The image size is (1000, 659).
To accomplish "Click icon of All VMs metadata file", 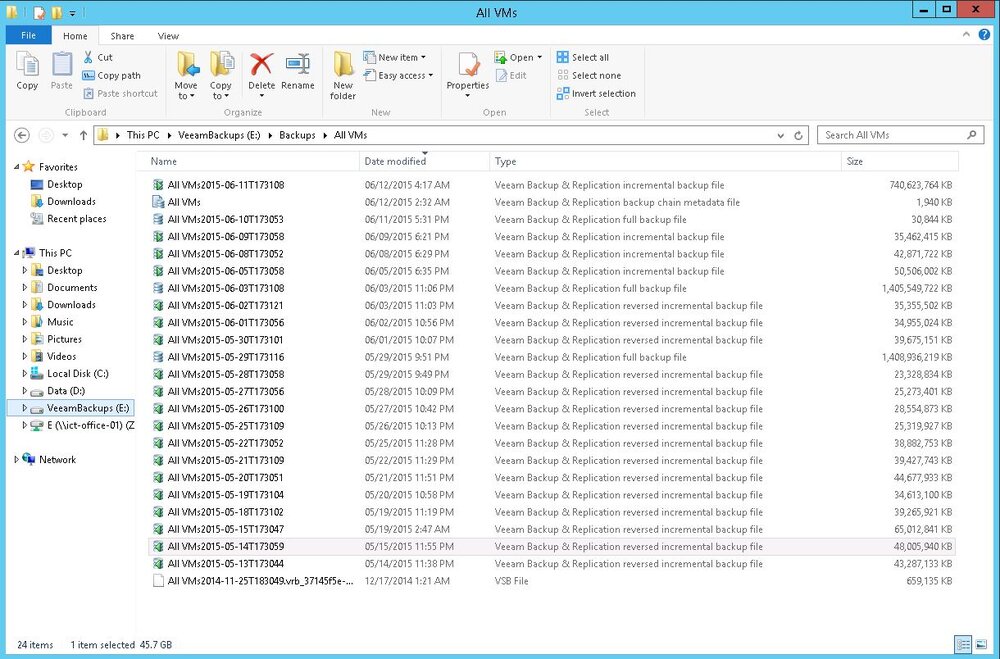I will 158,202.
